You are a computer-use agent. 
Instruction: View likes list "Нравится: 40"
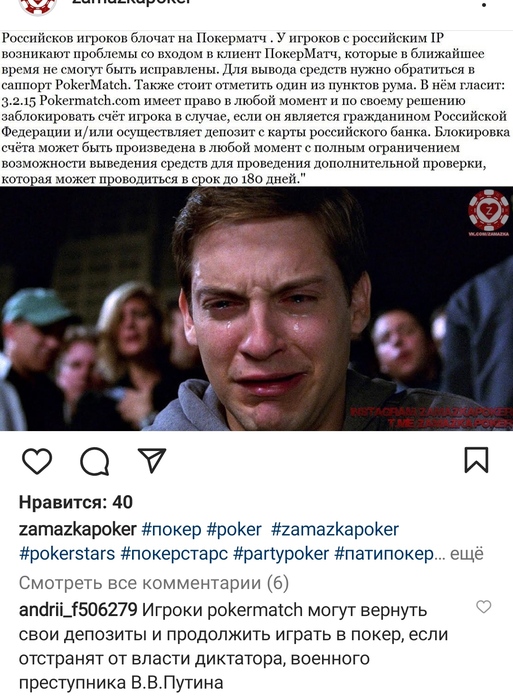(x=76, y=503)
